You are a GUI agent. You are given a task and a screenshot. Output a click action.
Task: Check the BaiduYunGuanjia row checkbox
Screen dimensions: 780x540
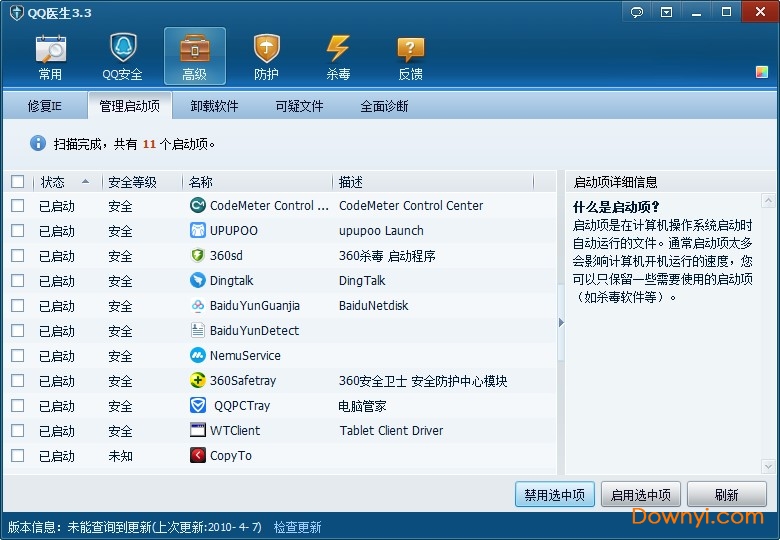click(17, 305)
